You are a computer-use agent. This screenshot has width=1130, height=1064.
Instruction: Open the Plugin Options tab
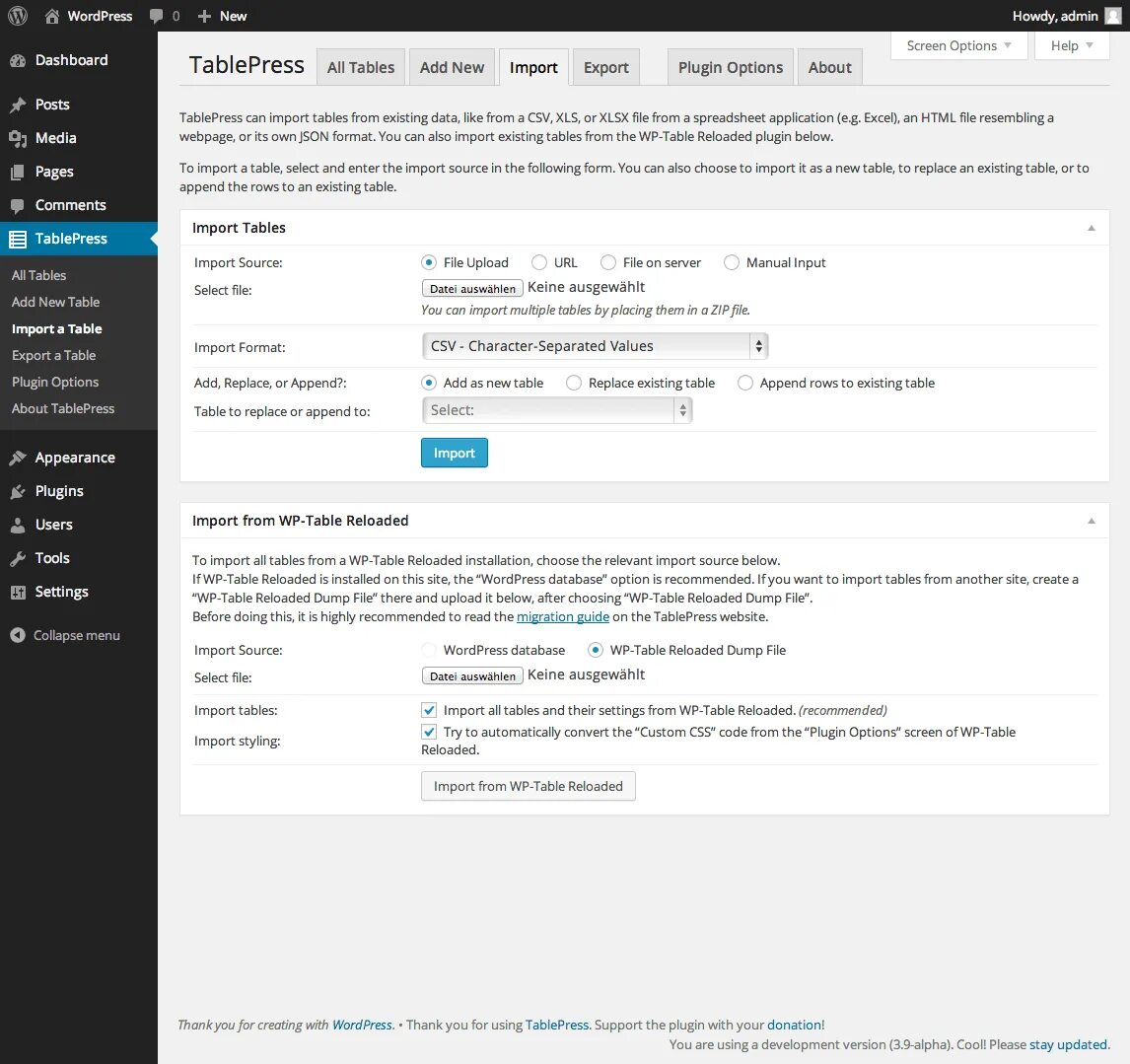(x=731, y=67)
